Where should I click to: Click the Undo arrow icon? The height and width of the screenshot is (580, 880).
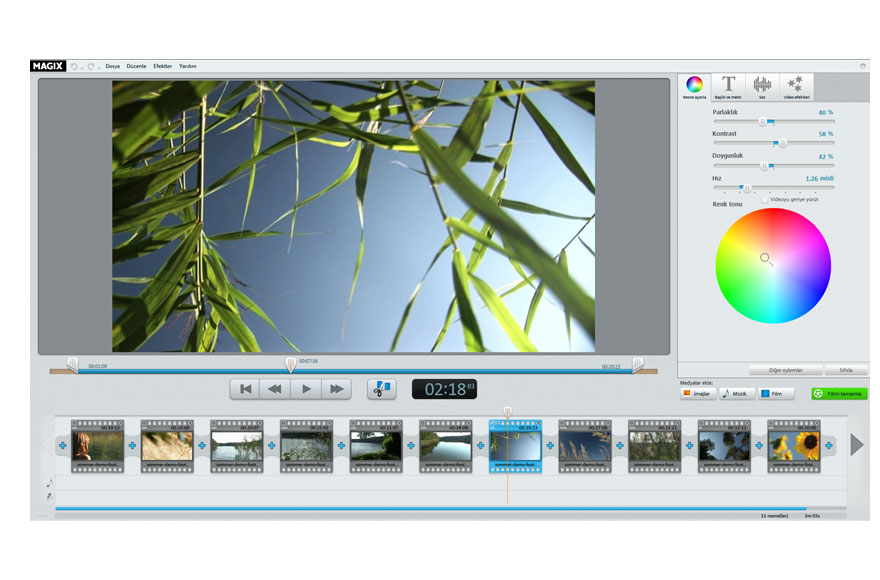tap(74, 66)
